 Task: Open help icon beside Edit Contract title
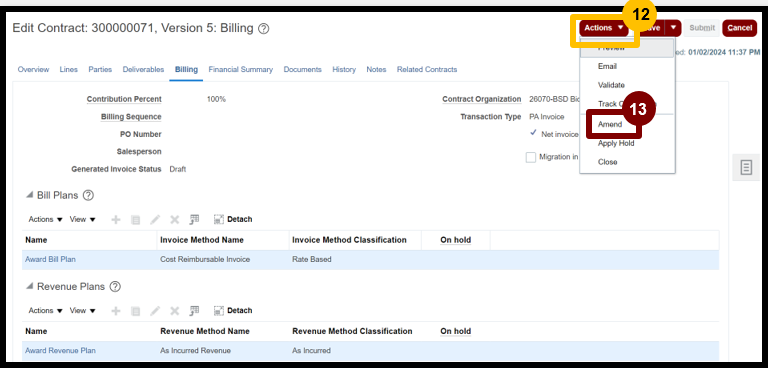coord(264,28)
